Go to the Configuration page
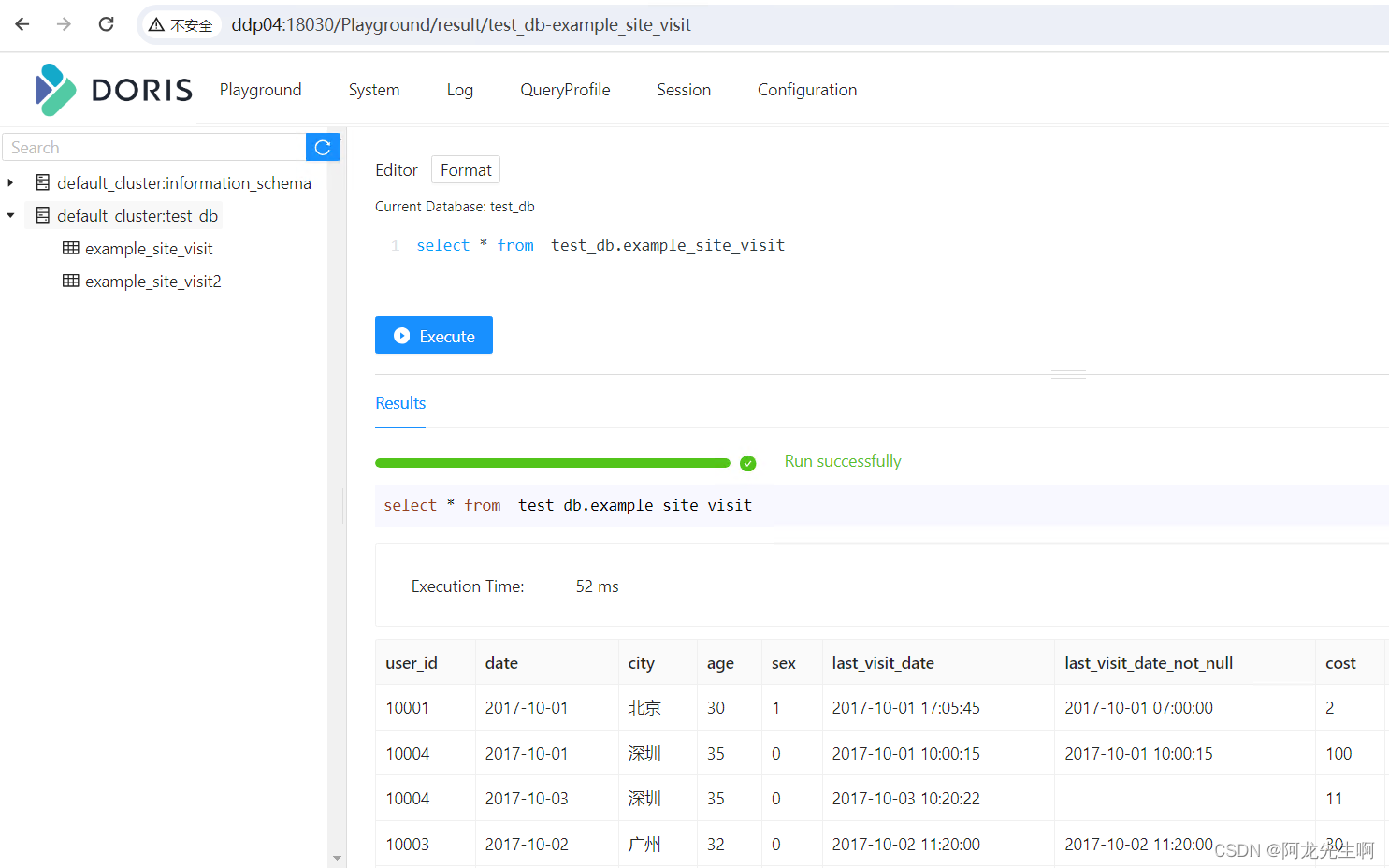 (806, 90)
